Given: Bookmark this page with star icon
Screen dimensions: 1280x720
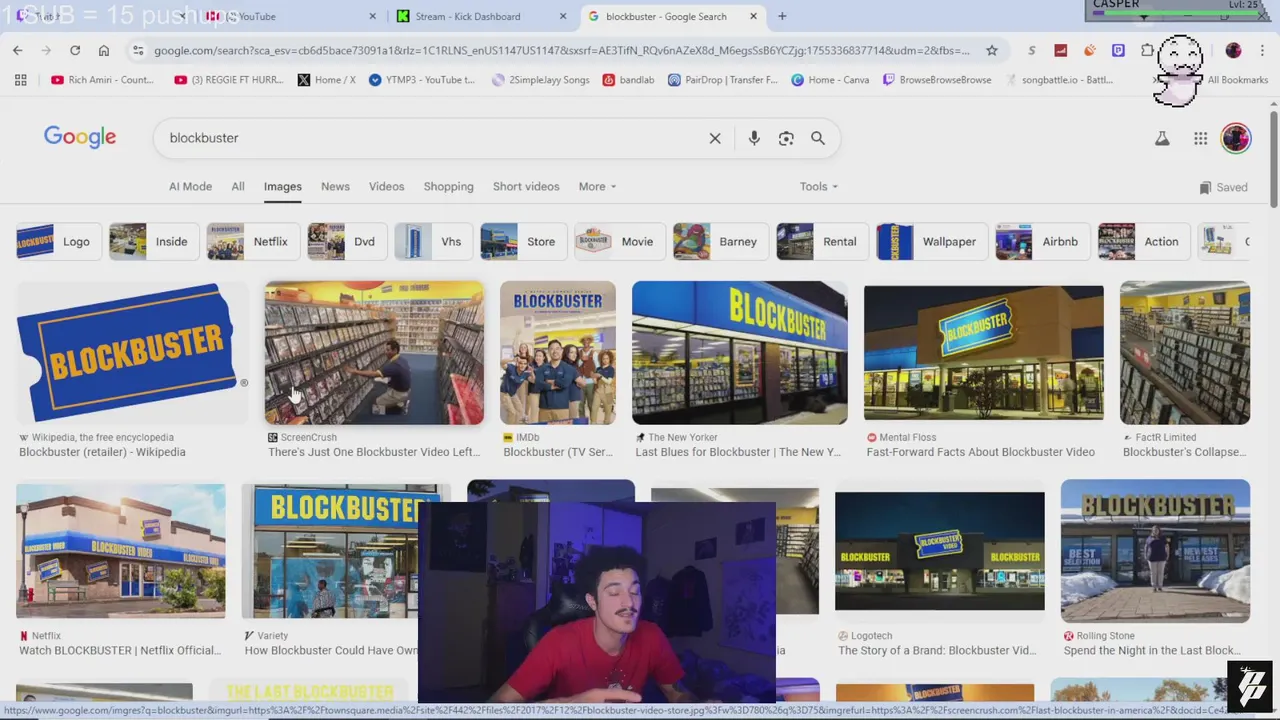Looking at the screenshot, I should pos(991,50).
